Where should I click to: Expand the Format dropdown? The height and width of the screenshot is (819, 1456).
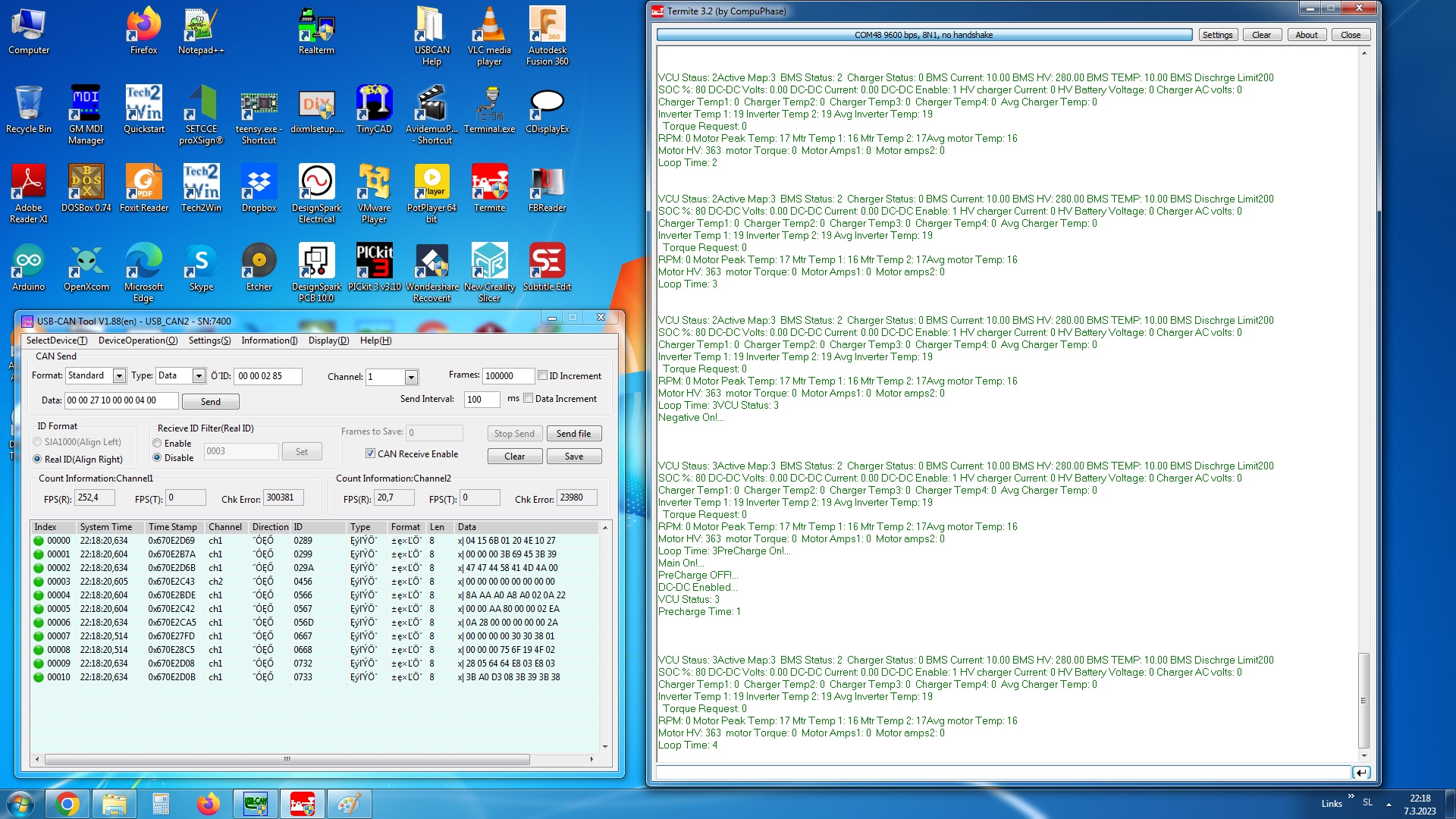tap(119, 376)
